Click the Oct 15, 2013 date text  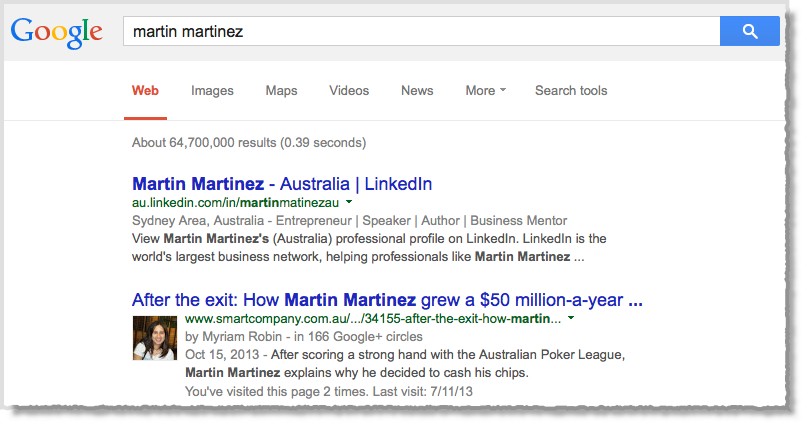click(222, 355)
